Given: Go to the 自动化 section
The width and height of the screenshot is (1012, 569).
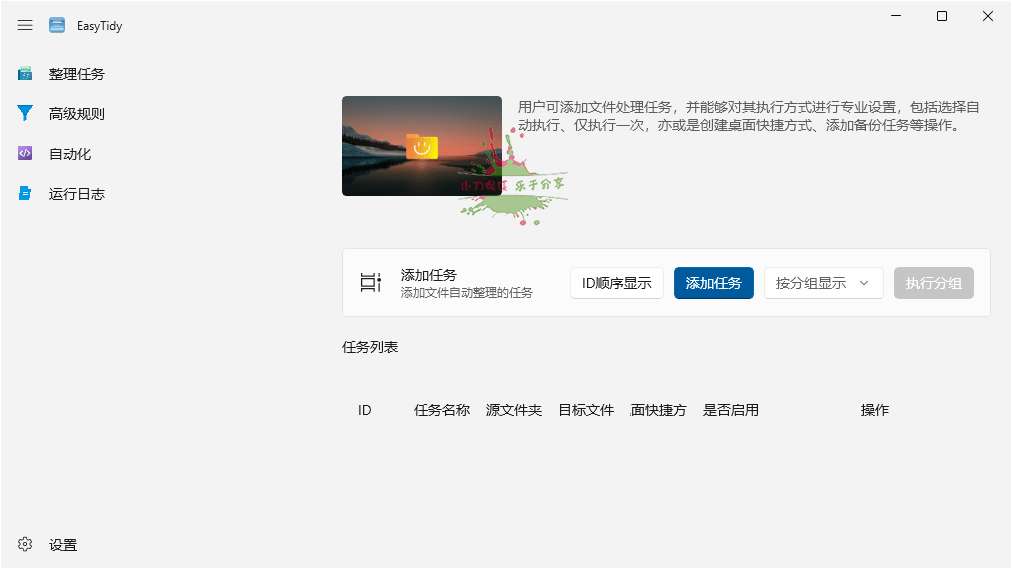Looking at the screenshot, I should coord(70,154).
